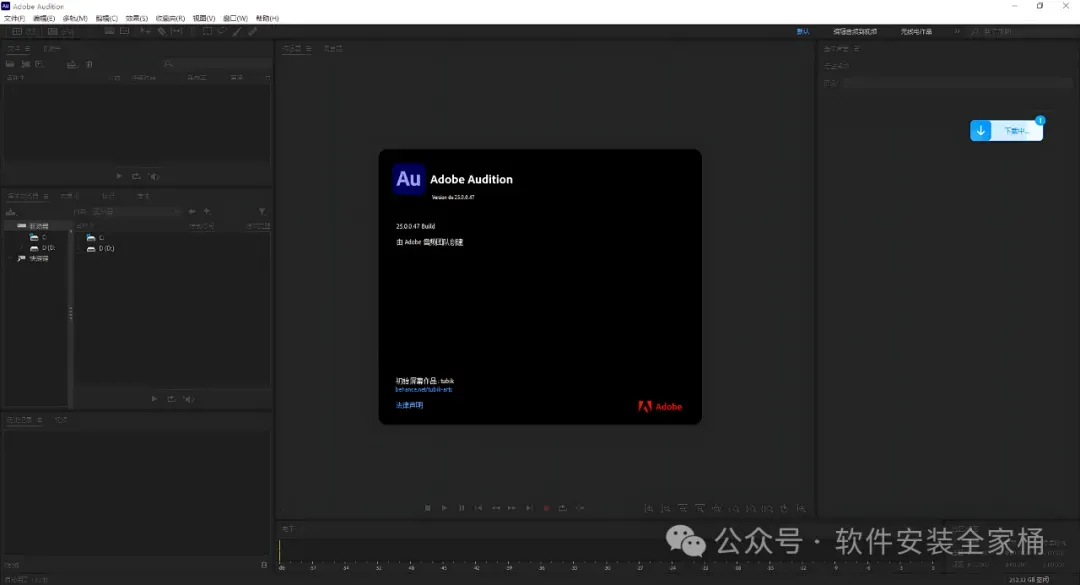Viewport: 1080px width, 585px height.
Task: Switch to Multitrack editor view
Action: coord(61,32)
